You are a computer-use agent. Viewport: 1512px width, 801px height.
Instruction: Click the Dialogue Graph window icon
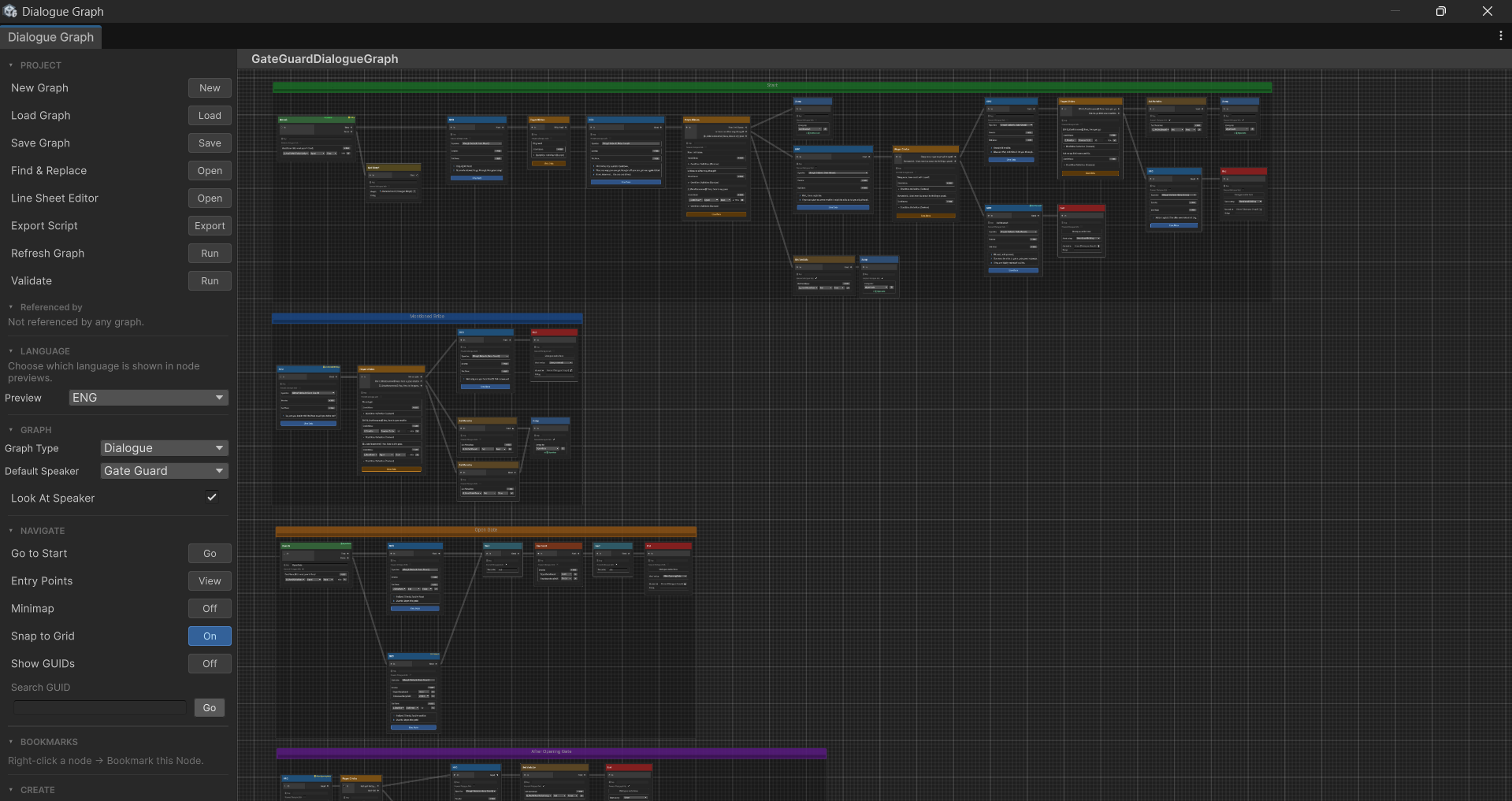tap(10, 11)
